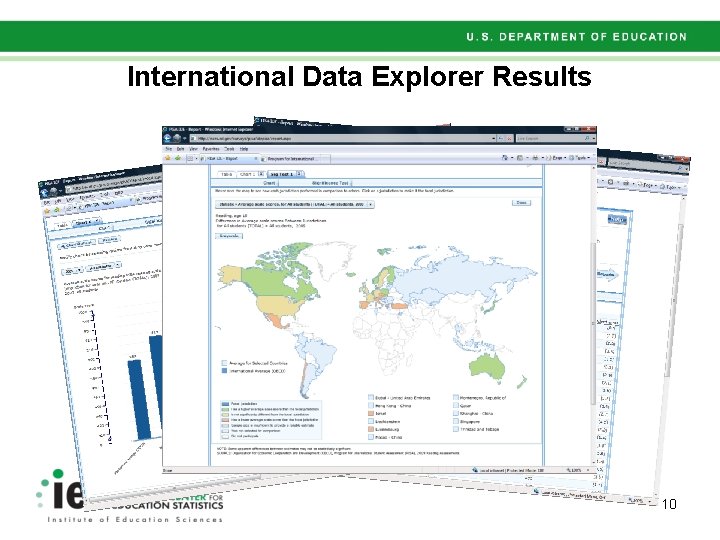The height and width of the screenshot is (540, 720).
Task: Click the Israel legend box
Action: point(371,413)
